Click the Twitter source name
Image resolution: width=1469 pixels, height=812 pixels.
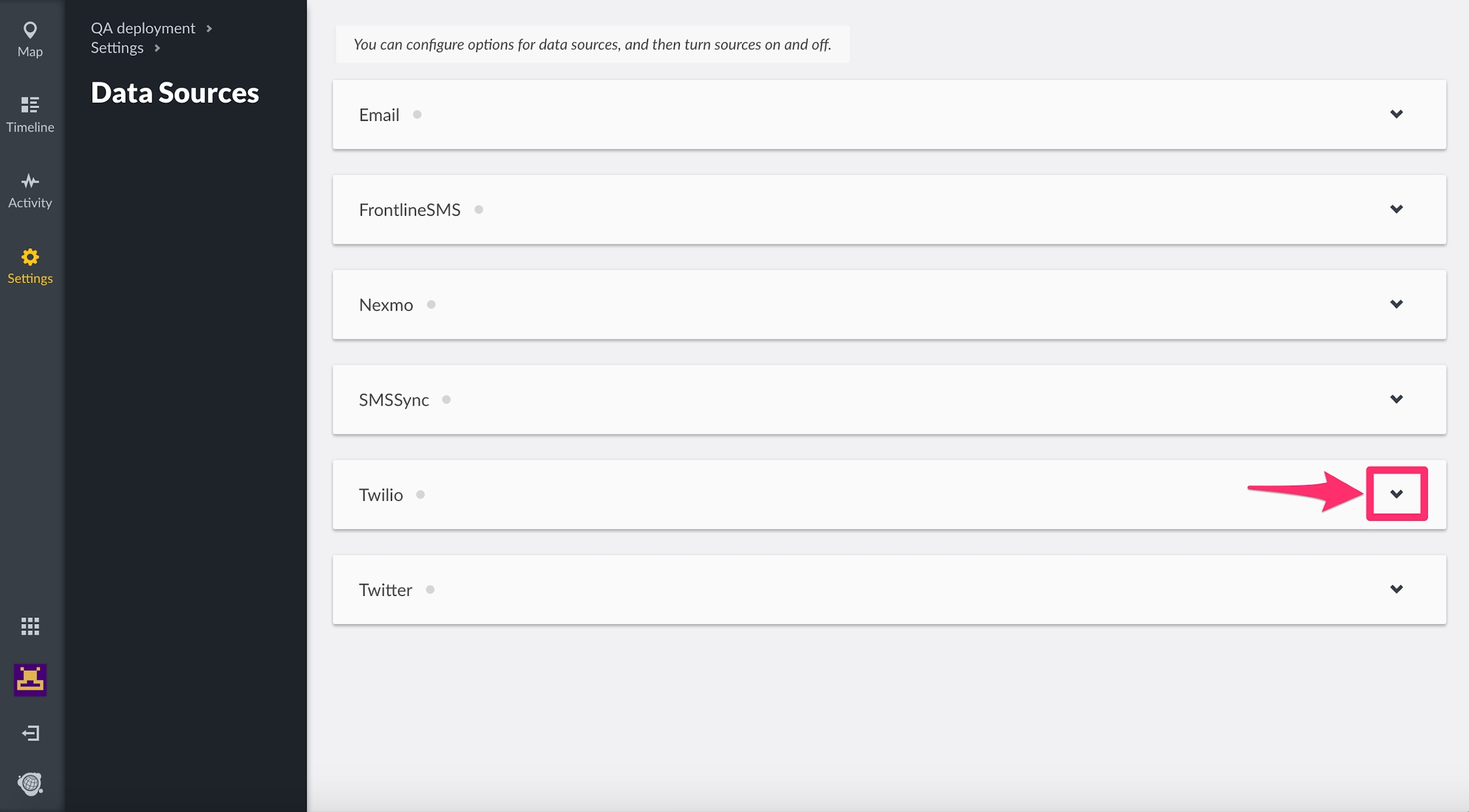385,590
